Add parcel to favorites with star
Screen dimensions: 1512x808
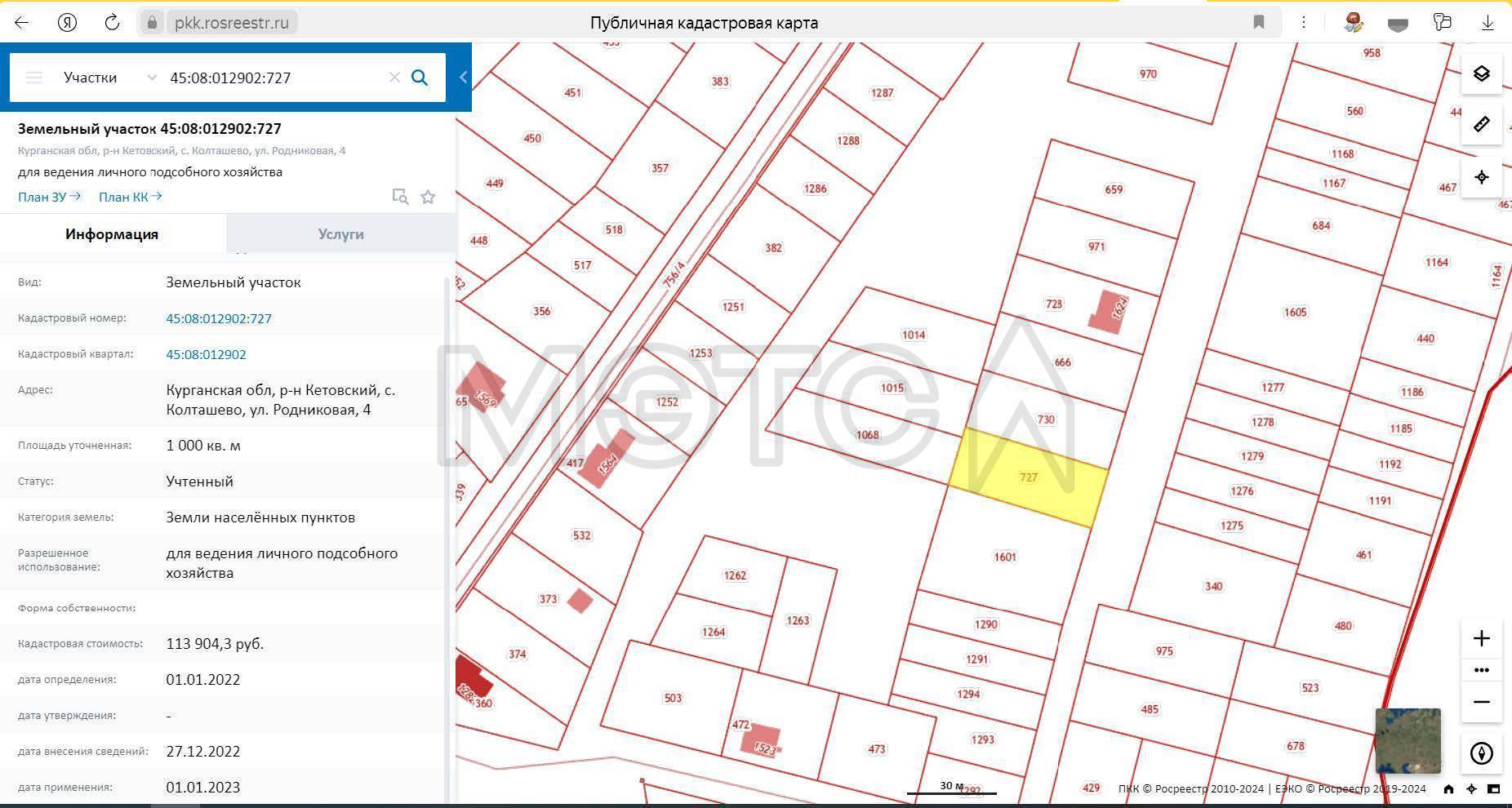point(428,197)
